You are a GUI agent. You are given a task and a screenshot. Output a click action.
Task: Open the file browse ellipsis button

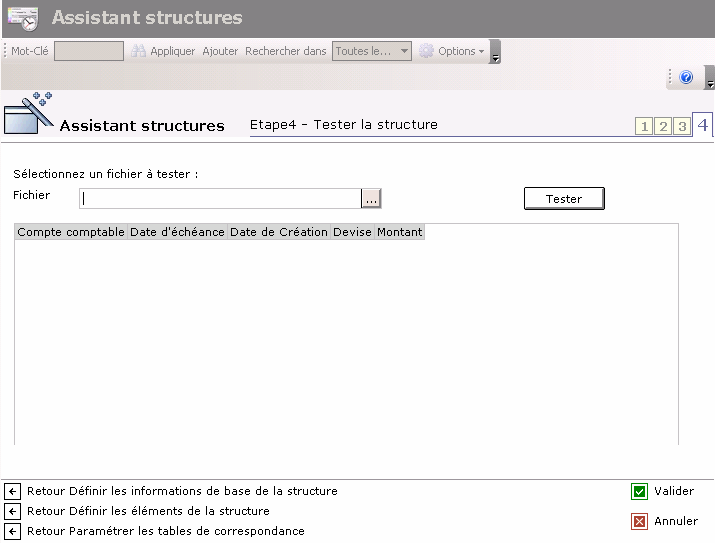[x=371, y=199]
